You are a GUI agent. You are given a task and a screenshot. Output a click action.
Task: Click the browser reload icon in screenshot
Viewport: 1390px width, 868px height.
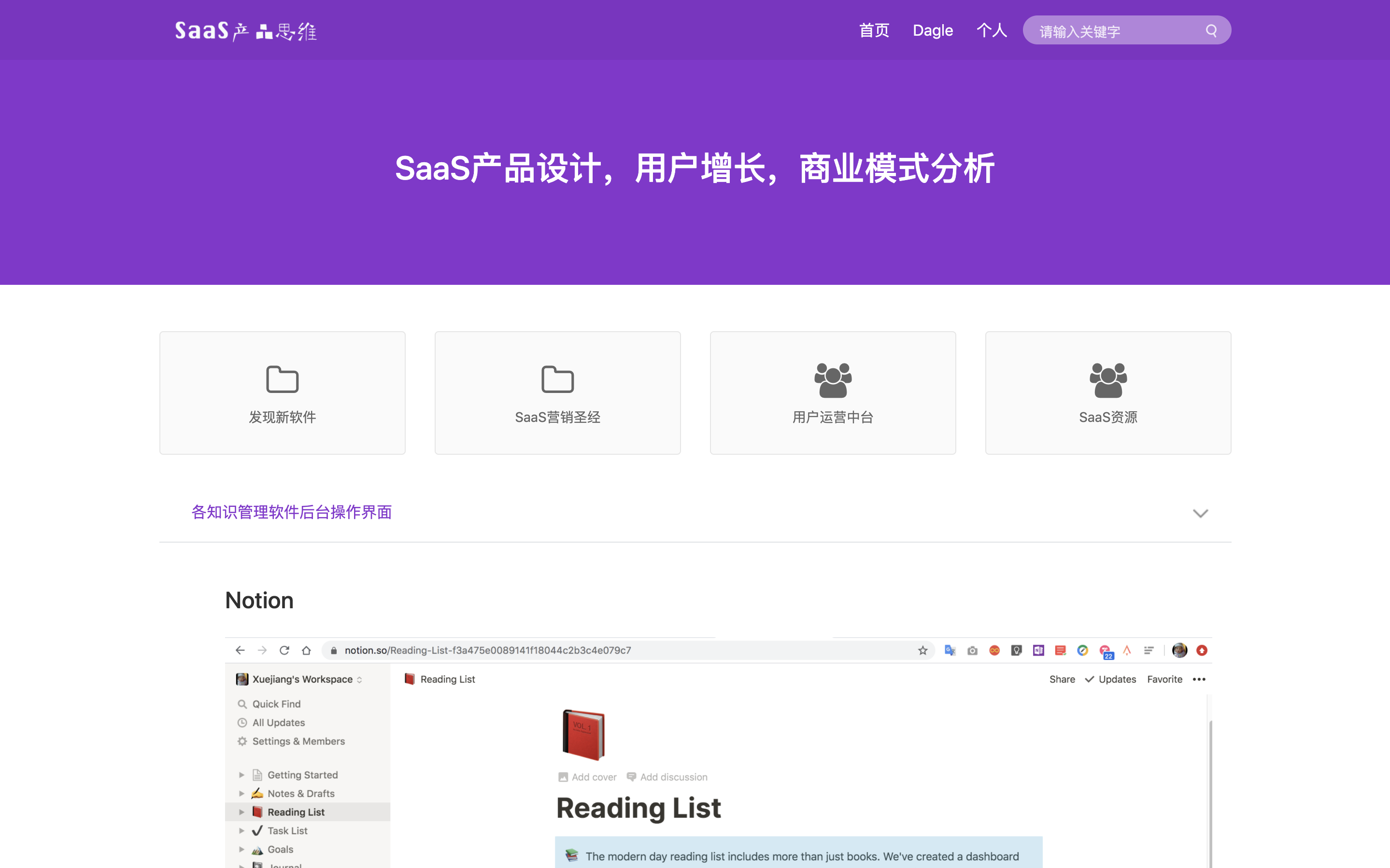point(284,650)
